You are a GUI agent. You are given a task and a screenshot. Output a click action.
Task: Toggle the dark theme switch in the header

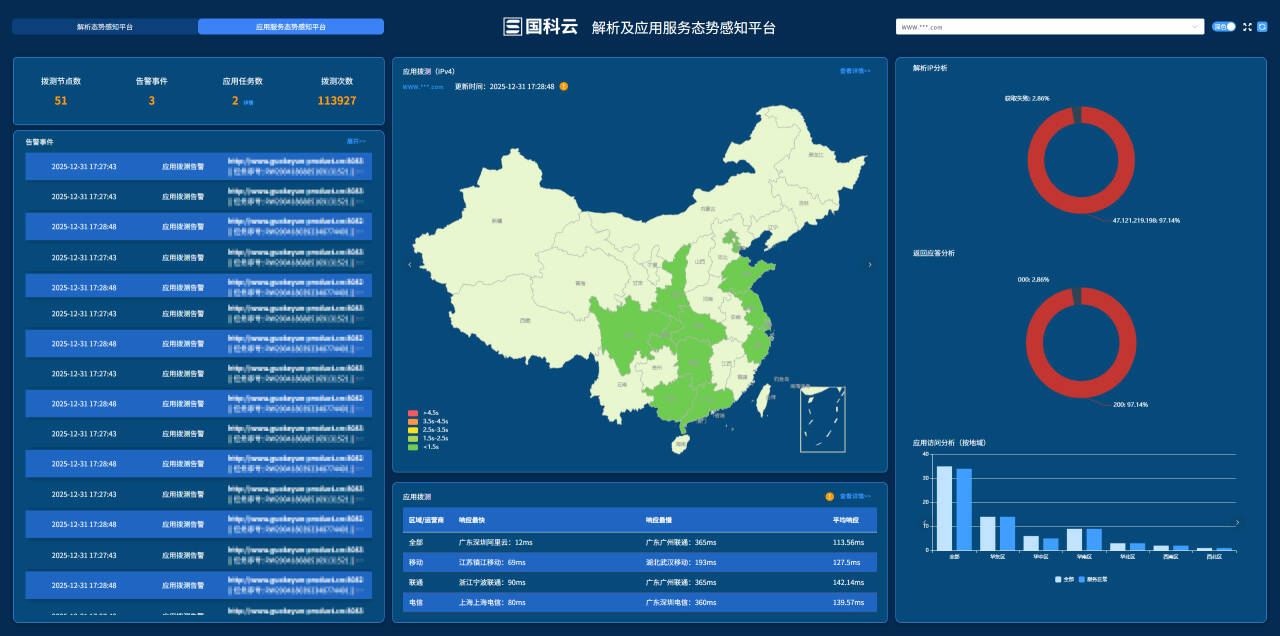[1224, 27]
